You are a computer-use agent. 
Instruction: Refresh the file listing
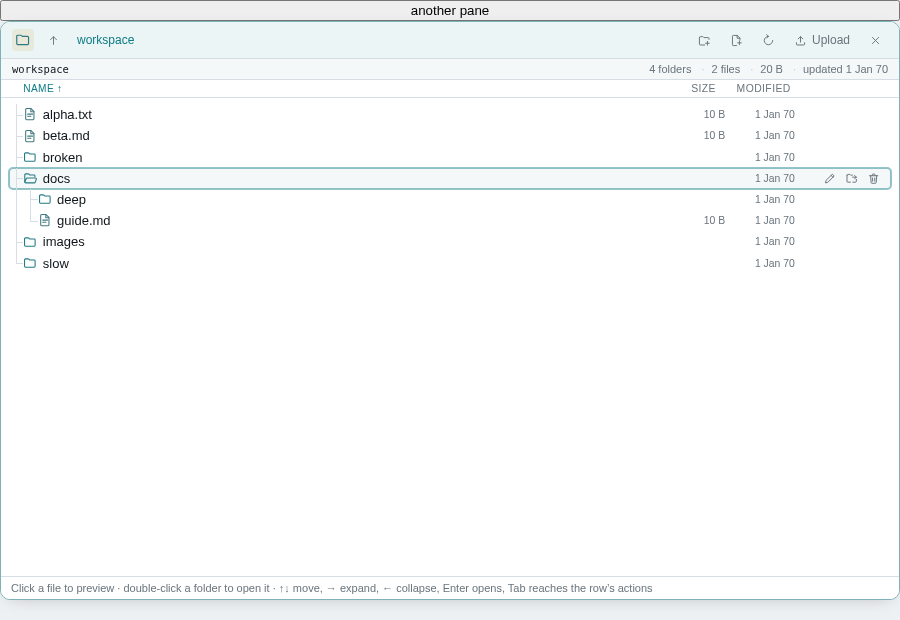pyautogui.click(x=769, y=40)
